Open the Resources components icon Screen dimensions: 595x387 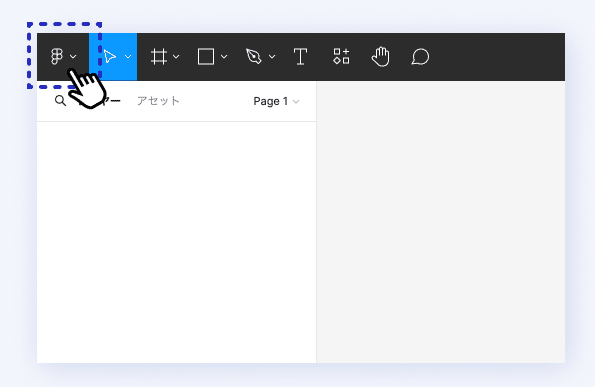[x=341, y=56]
